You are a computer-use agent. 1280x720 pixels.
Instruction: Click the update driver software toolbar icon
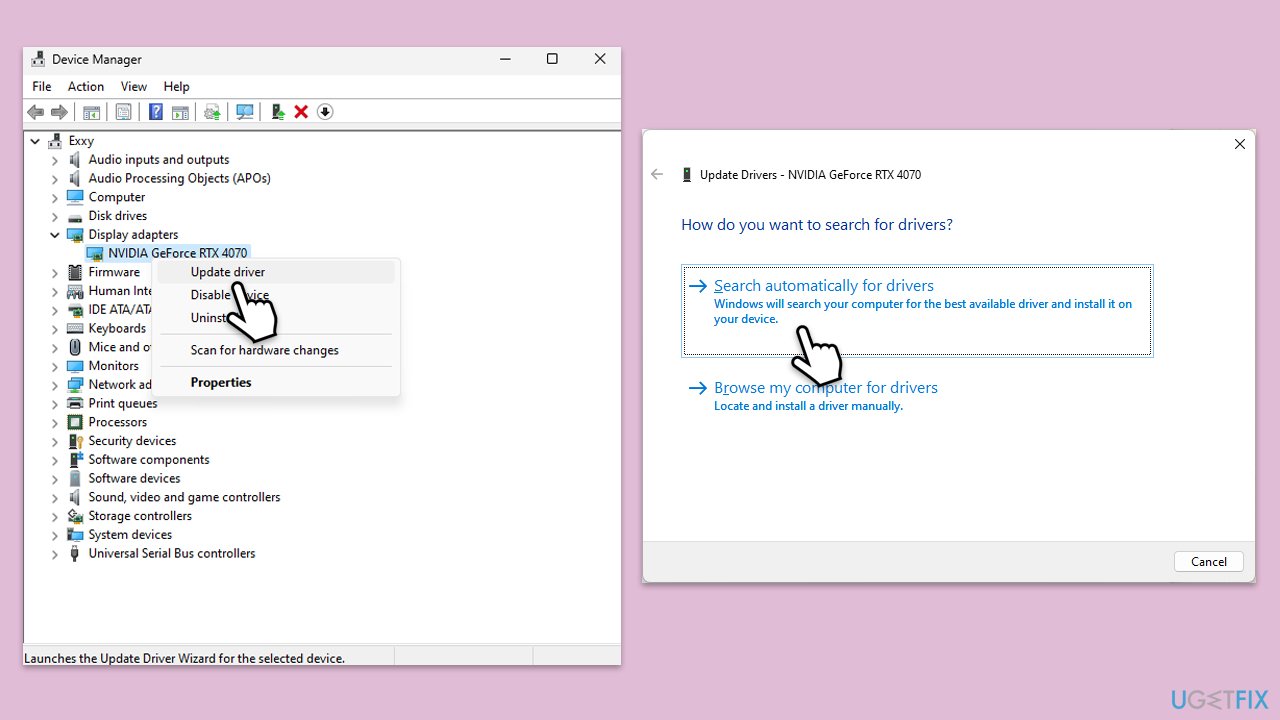tap(212, 112)
